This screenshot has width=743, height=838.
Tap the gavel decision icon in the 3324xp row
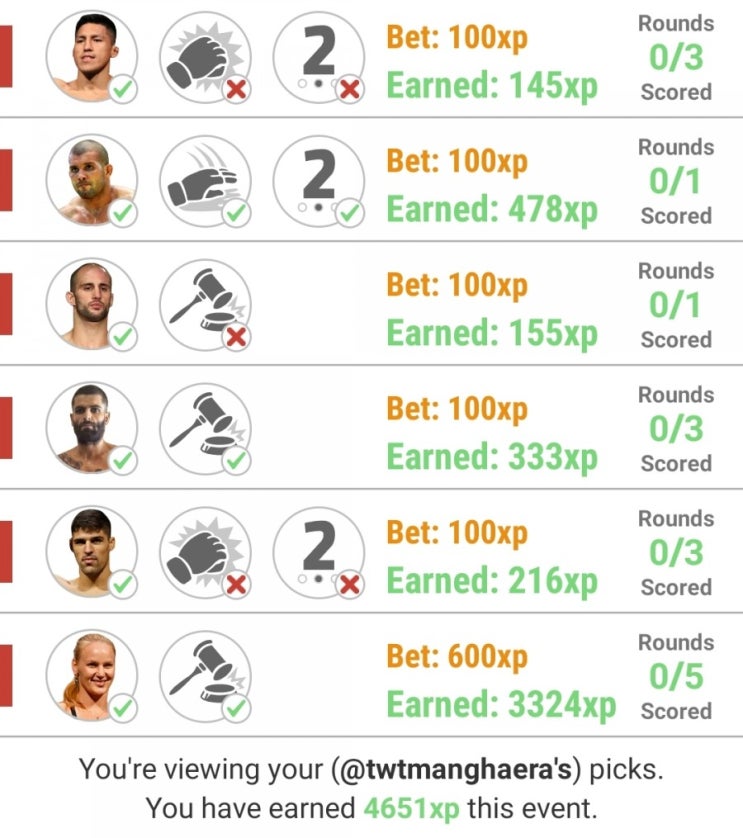pos(205,676)
